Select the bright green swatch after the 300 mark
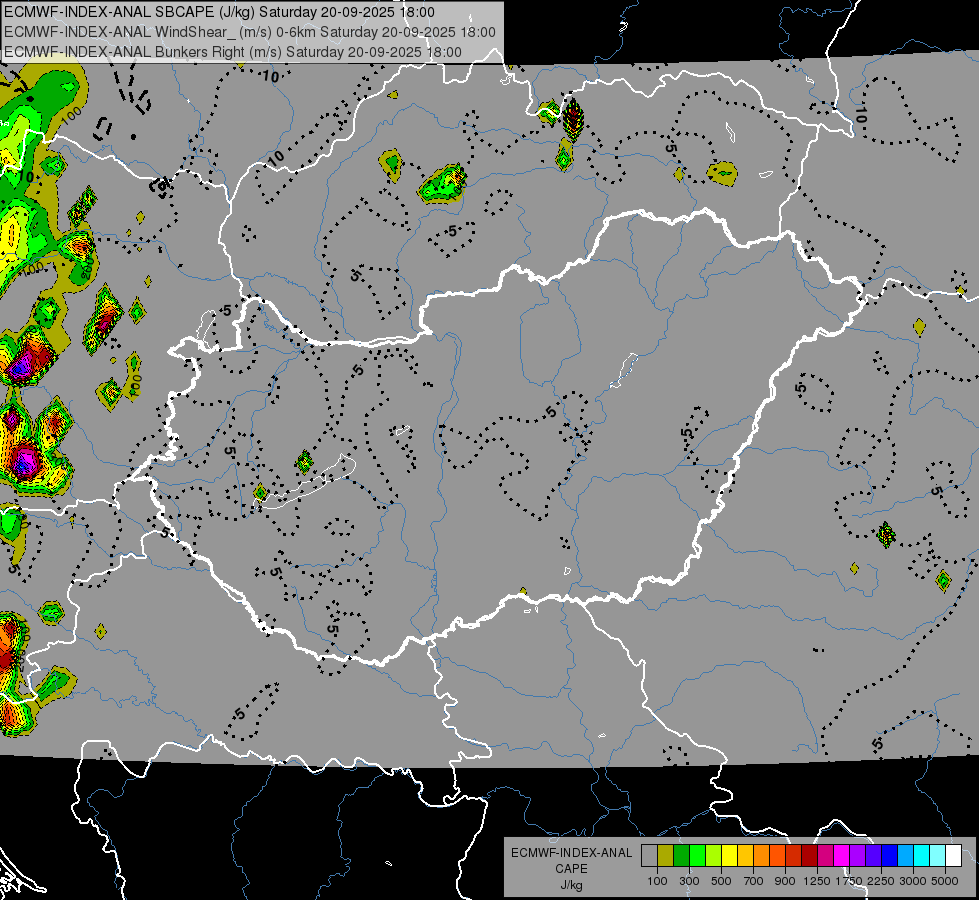Screen dimensions: 979x900 tap(697, 856)
